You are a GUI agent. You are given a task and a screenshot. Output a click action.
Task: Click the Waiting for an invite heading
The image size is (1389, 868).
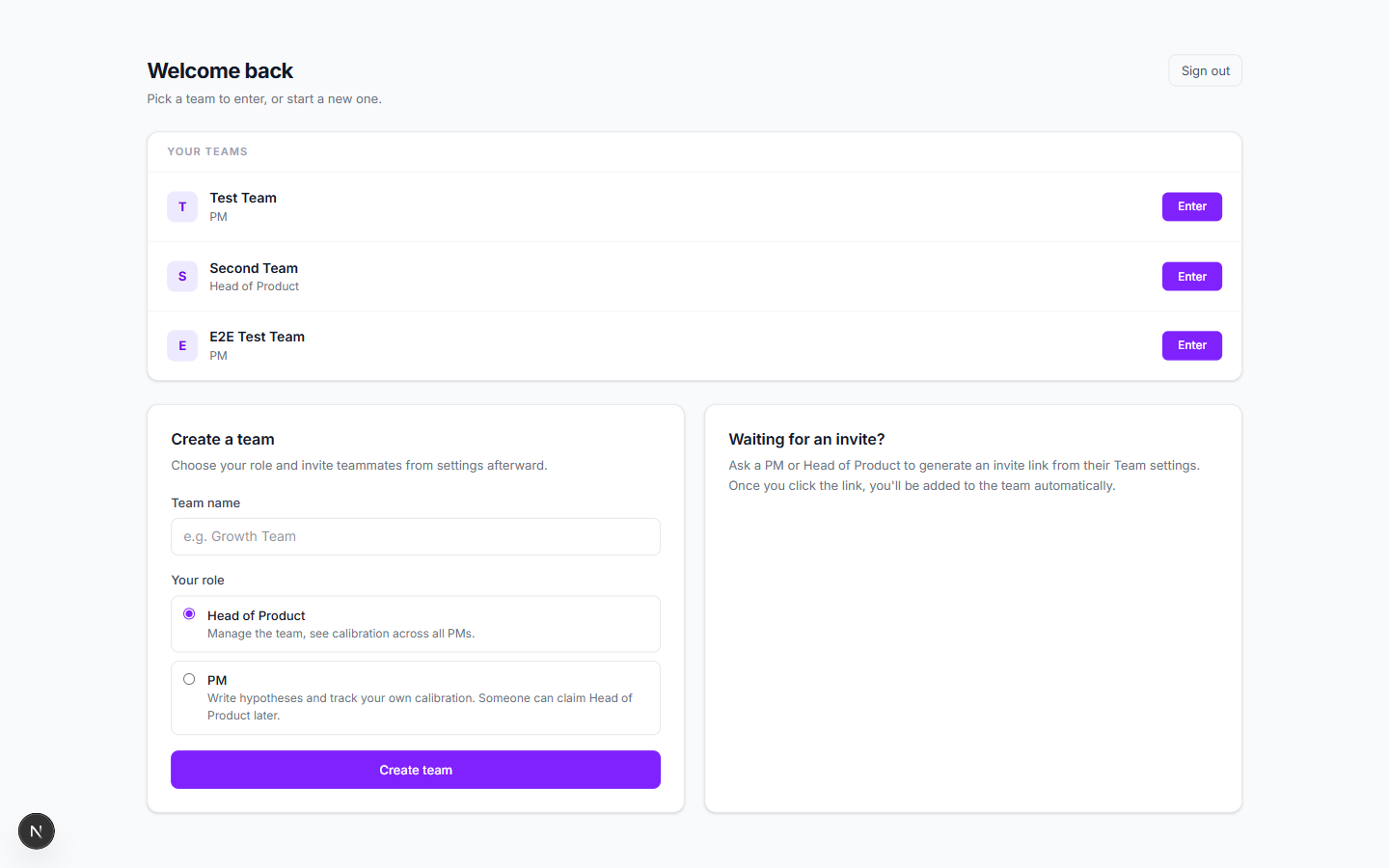(x=806, y=439)
